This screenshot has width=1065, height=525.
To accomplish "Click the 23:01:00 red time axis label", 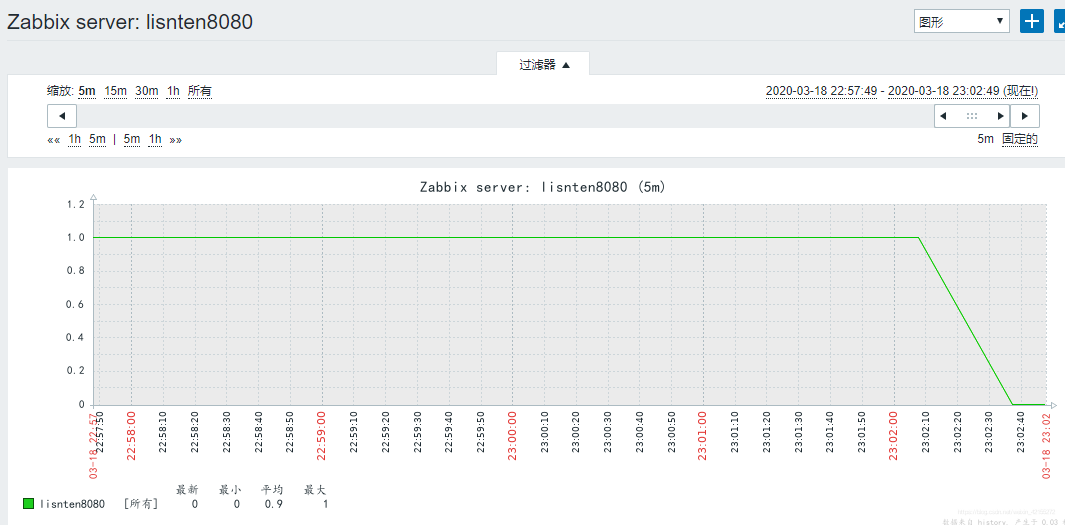I will [x=704, y=435].
